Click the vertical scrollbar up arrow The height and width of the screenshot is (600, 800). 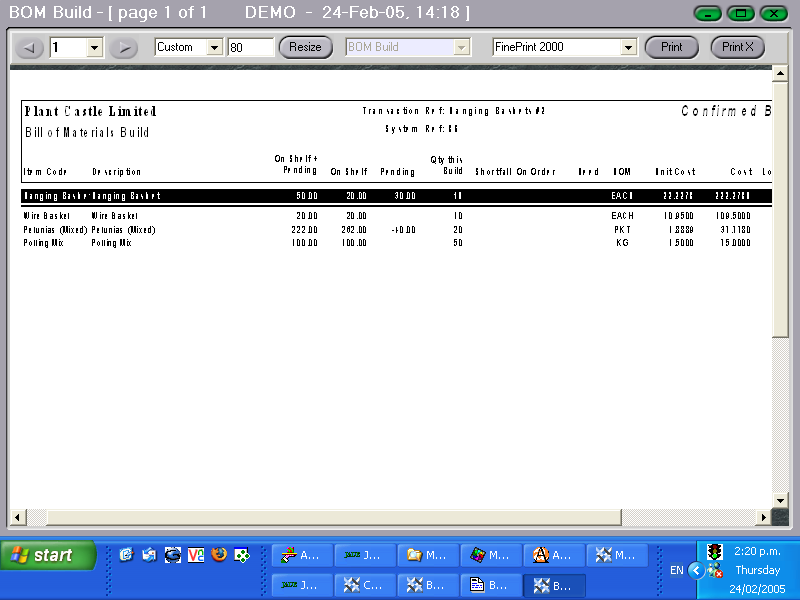click(780, 71)
